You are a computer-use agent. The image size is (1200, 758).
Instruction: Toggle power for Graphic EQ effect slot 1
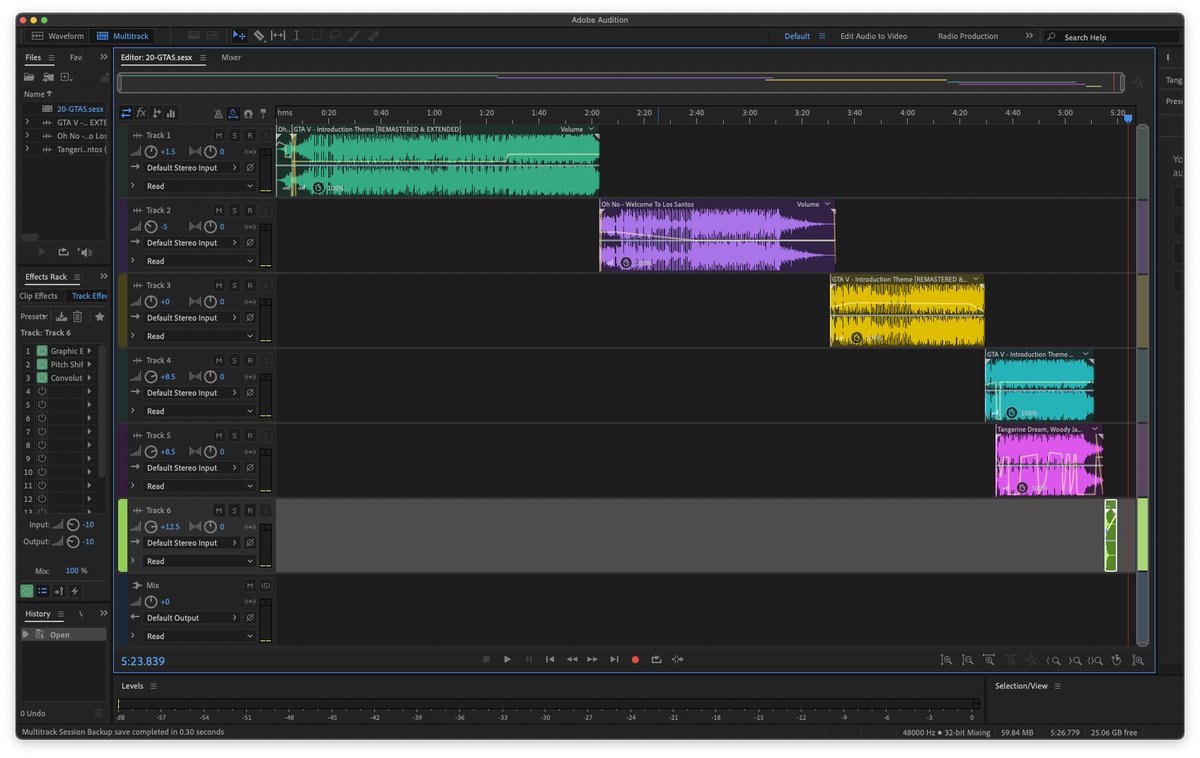pyautogui.click(x=42, y=351)
